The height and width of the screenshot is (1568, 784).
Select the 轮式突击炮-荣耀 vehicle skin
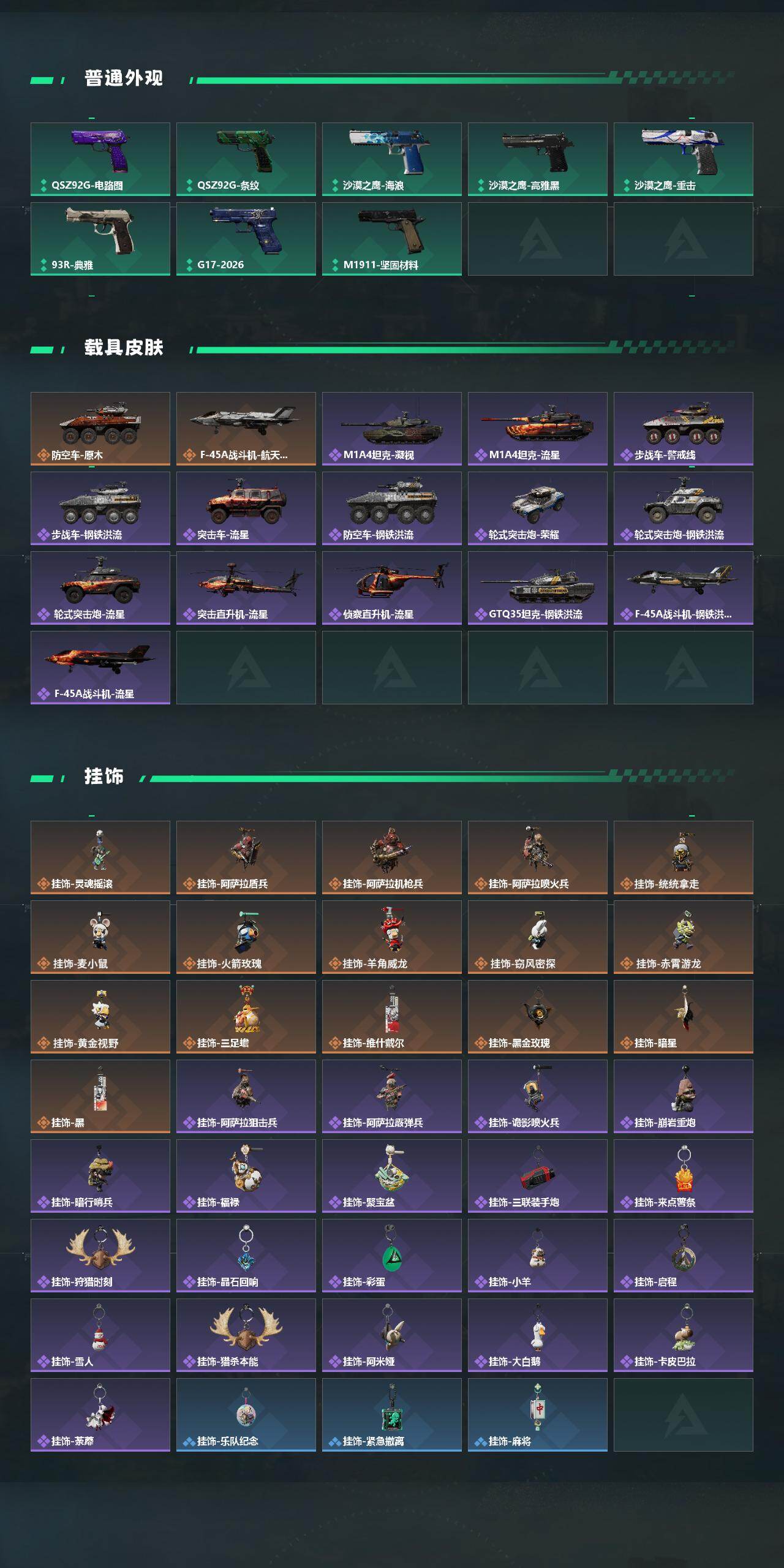[x=538, y=508]
